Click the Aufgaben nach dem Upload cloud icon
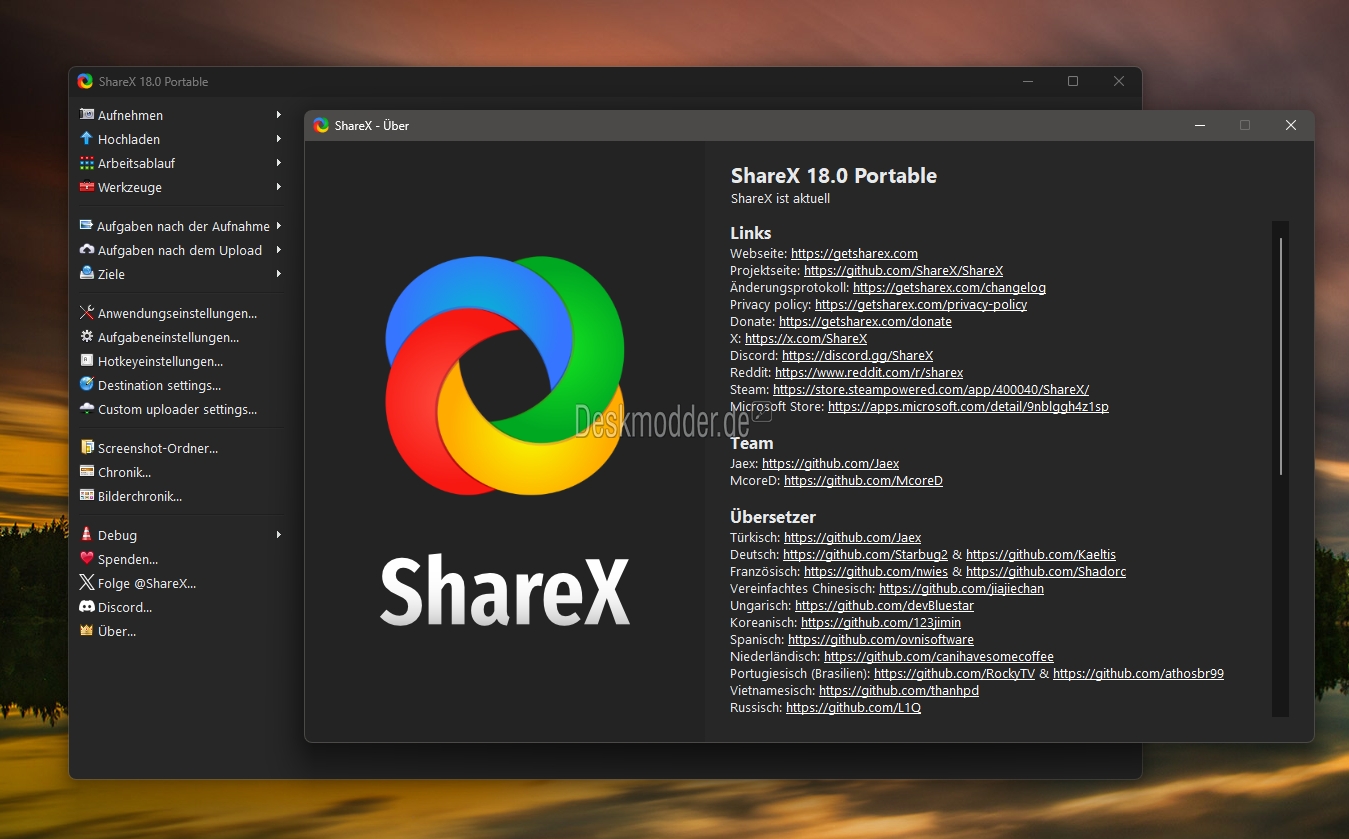Viewport: 1349px width, 839px height. 87,250
